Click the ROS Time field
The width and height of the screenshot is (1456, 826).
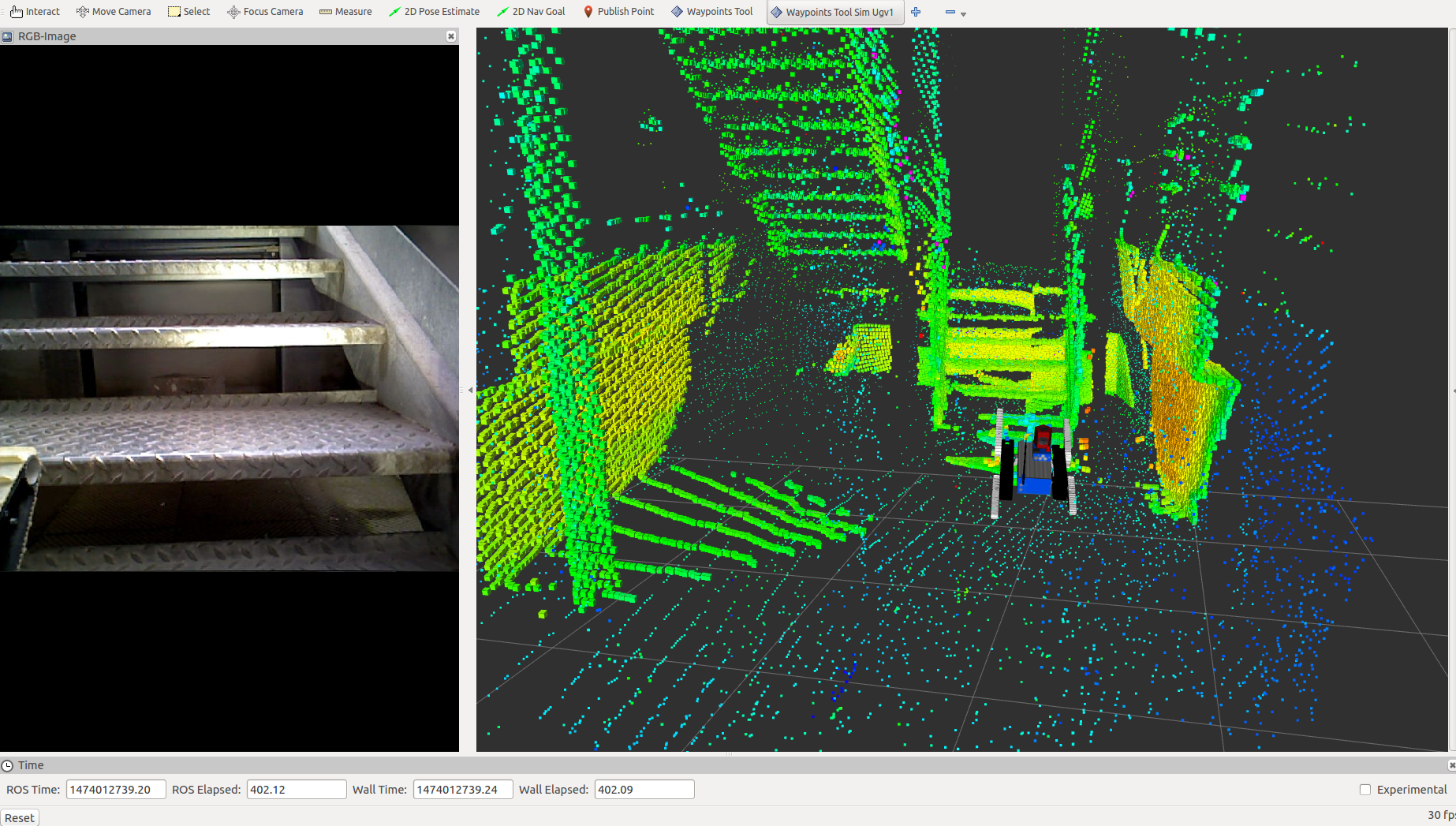pos(116,790)
